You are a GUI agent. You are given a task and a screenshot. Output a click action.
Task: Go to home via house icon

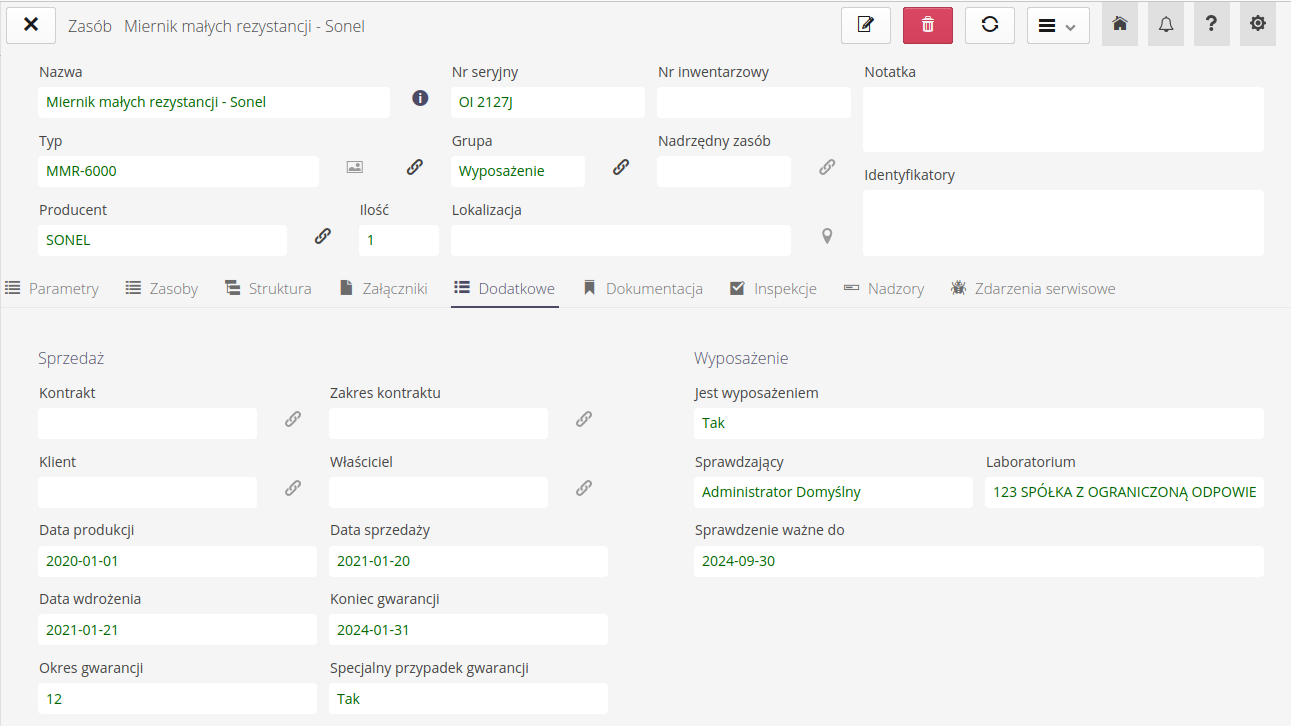pos(1120,25)
